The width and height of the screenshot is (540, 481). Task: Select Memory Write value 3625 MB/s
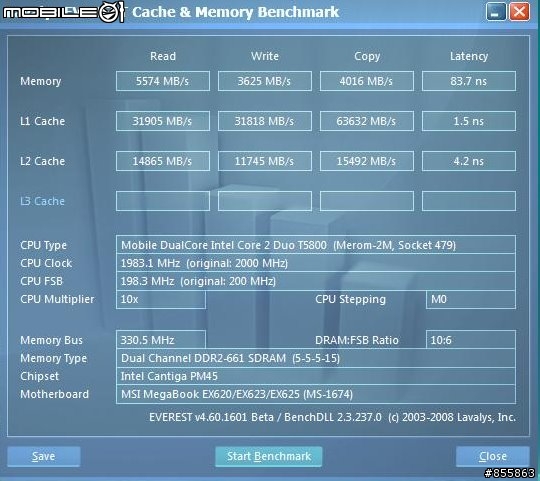click(x=265, y=81)
